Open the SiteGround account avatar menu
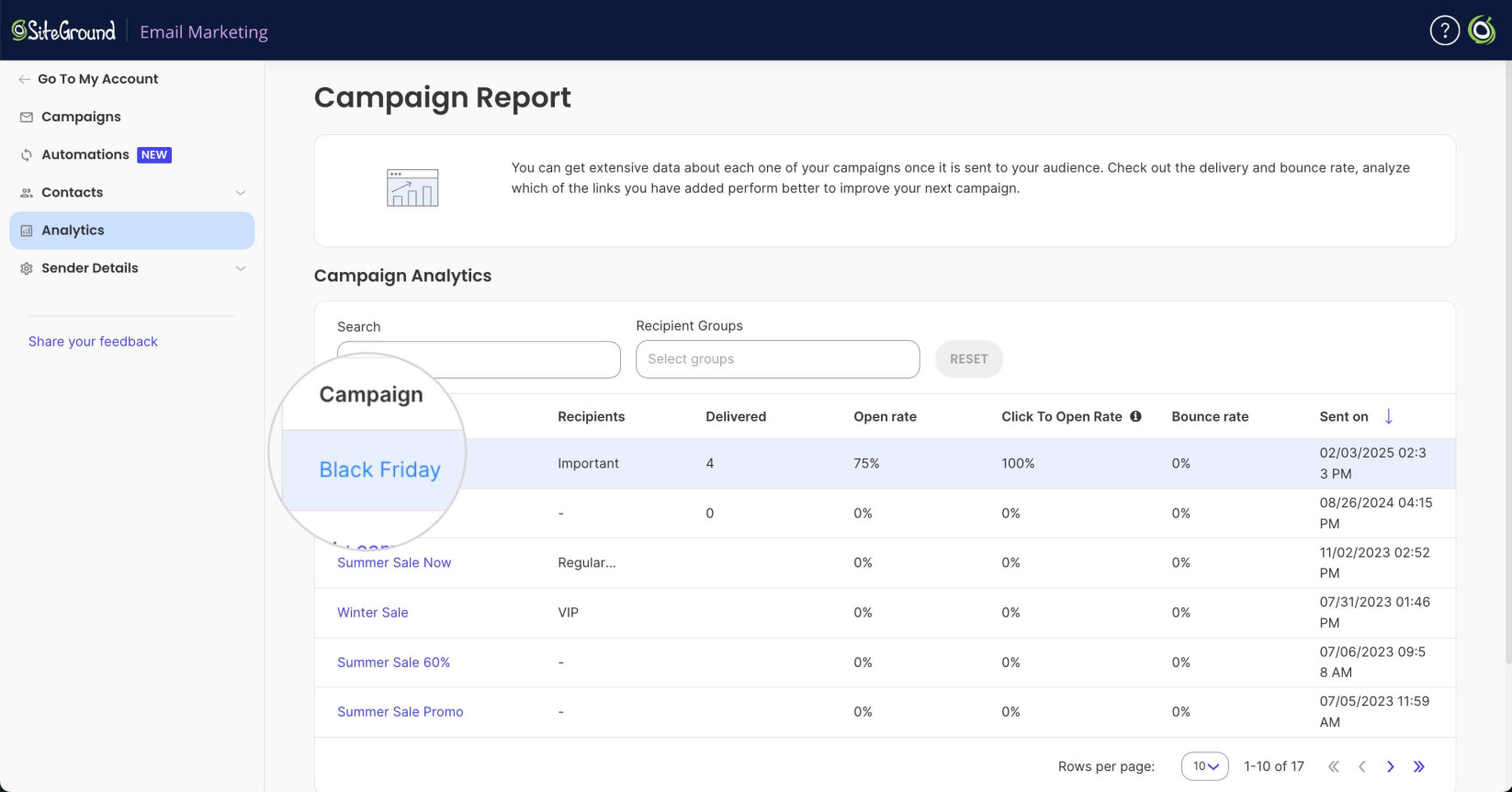This screenshot has height=792, width=1512. [x=1482, y=30]
